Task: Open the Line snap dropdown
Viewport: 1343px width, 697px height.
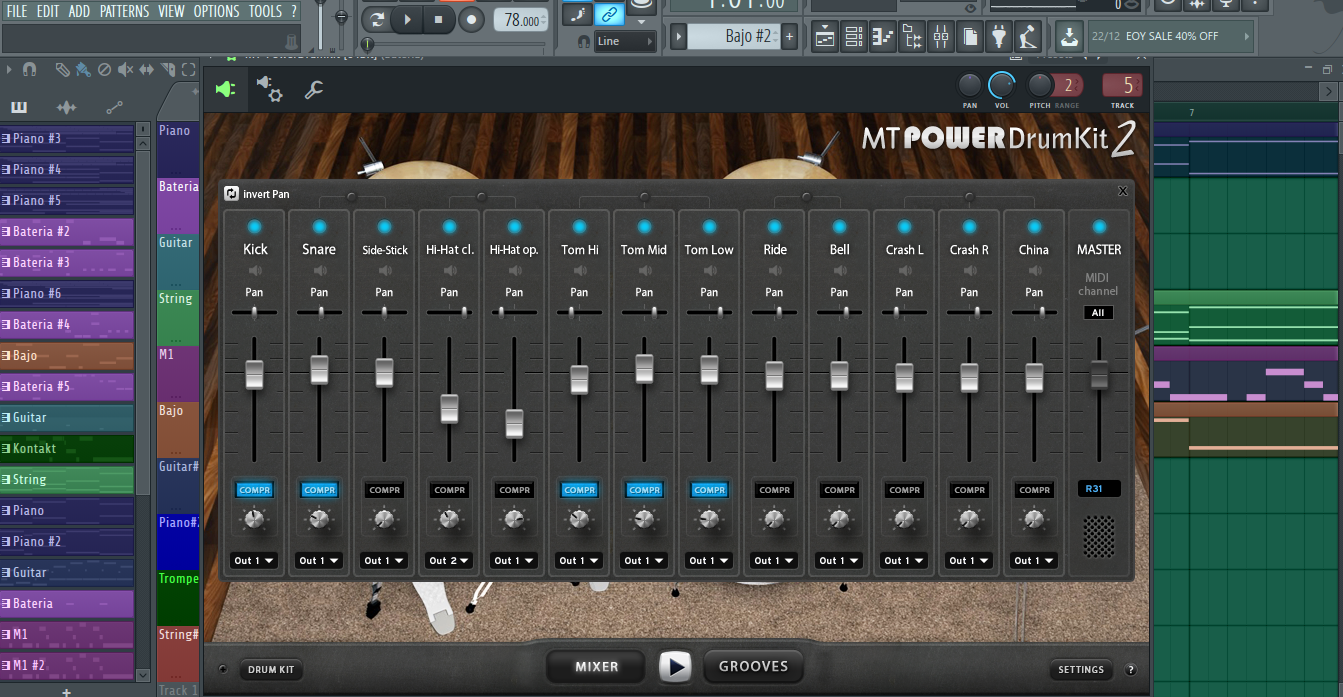Action: (625, 41)
